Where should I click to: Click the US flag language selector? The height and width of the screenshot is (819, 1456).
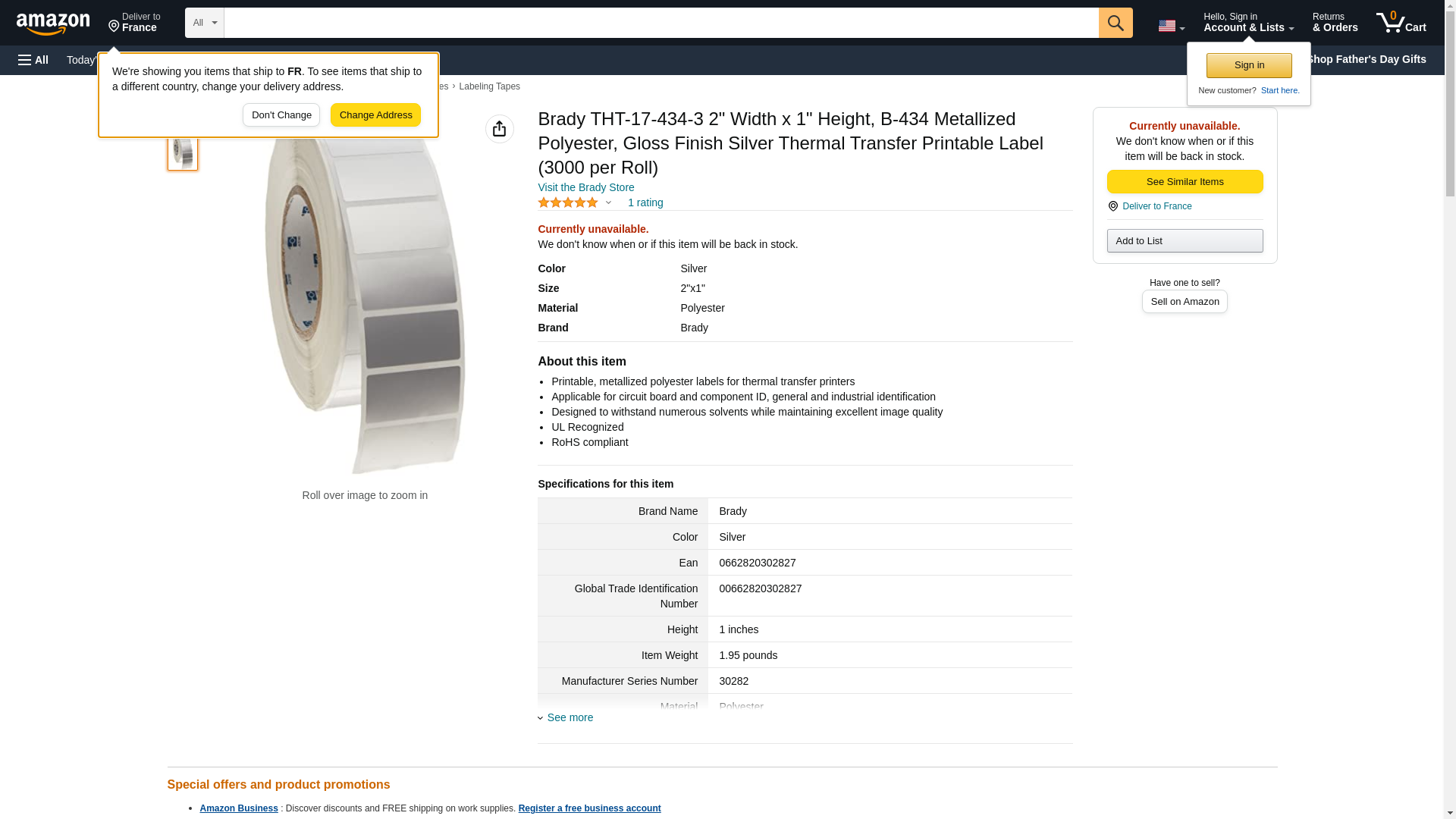(x=1171, y=26)
